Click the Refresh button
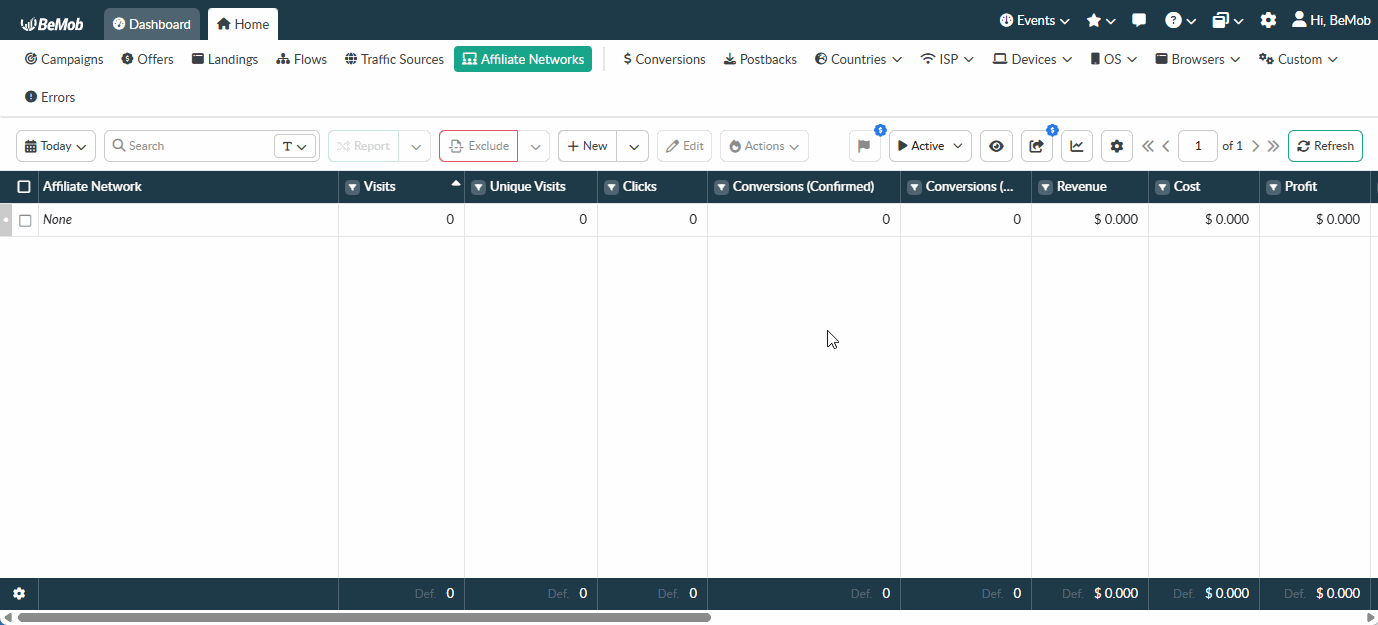Screen dimensions: 1378x625 coord(1325,146)
